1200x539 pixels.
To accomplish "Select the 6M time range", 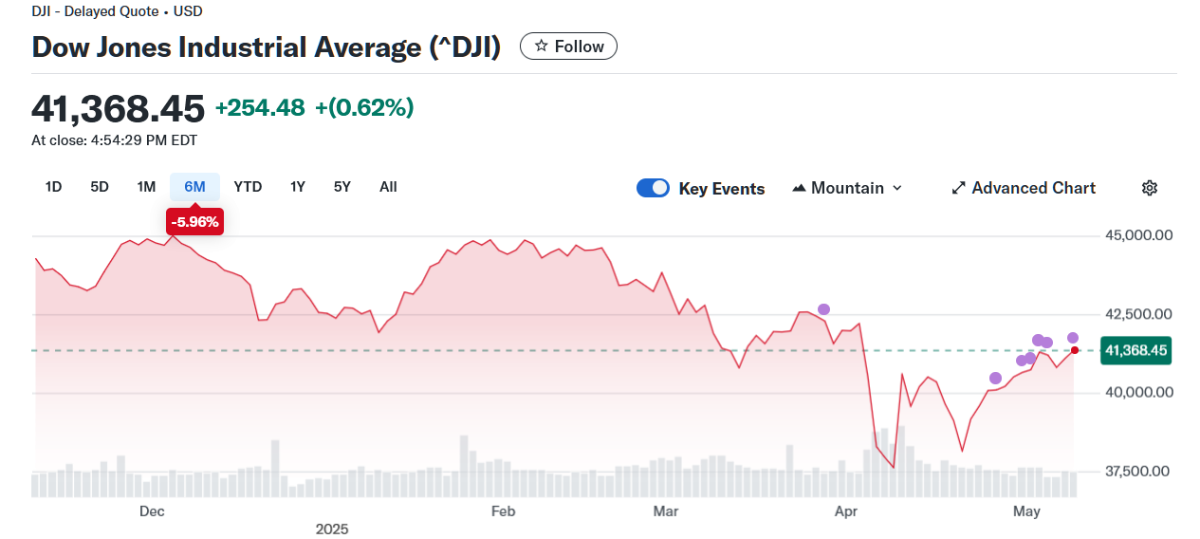I will (x=195, y=186).
